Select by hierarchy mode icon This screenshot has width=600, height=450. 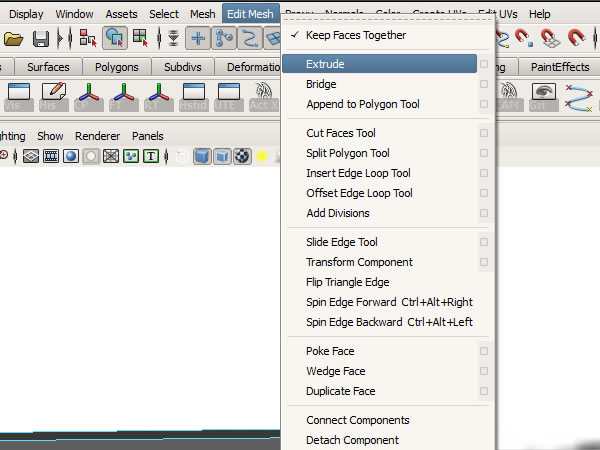pos(88,38)
